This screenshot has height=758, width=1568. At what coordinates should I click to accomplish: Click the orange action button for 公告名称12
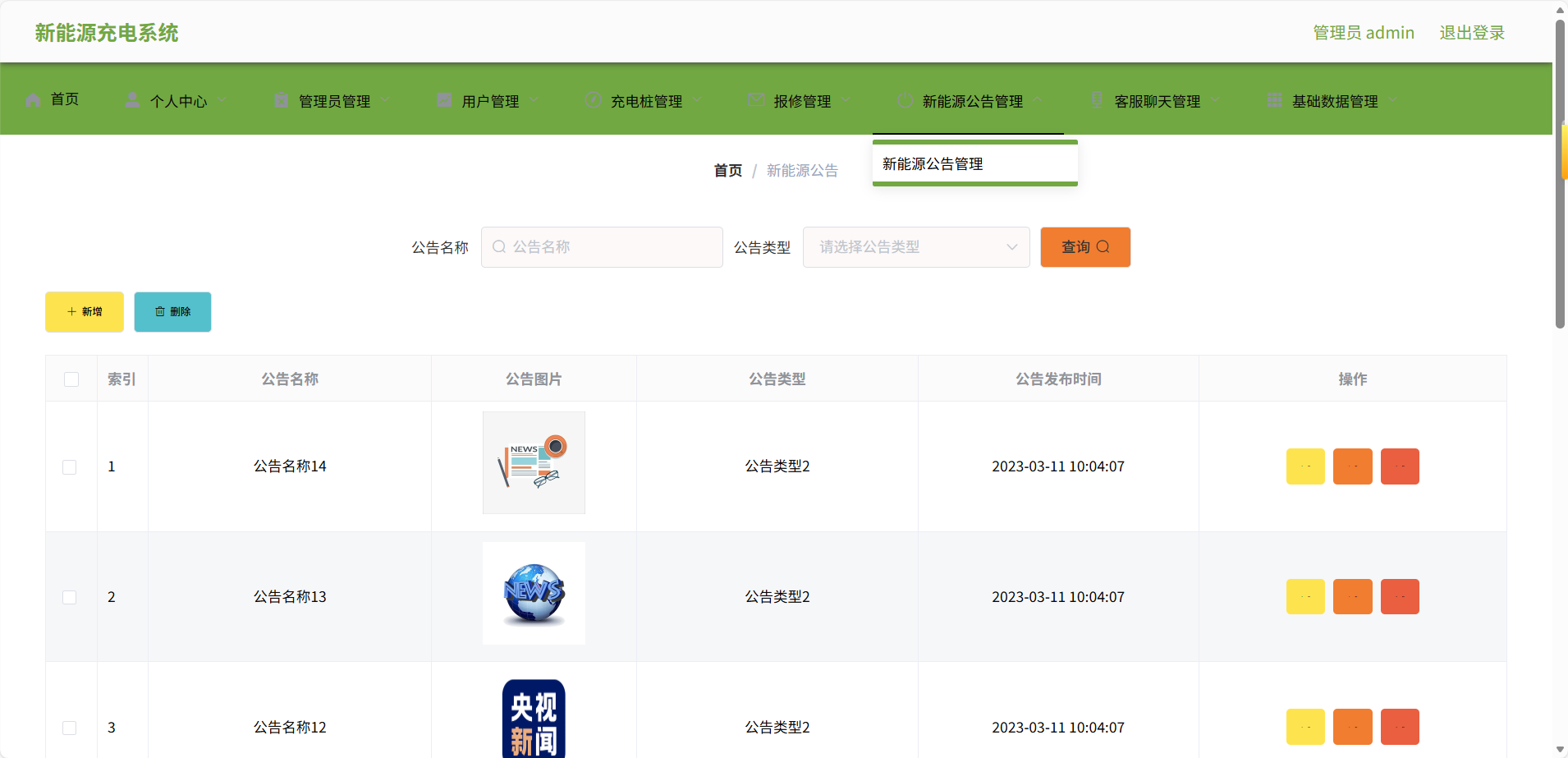coord(1353,727)
